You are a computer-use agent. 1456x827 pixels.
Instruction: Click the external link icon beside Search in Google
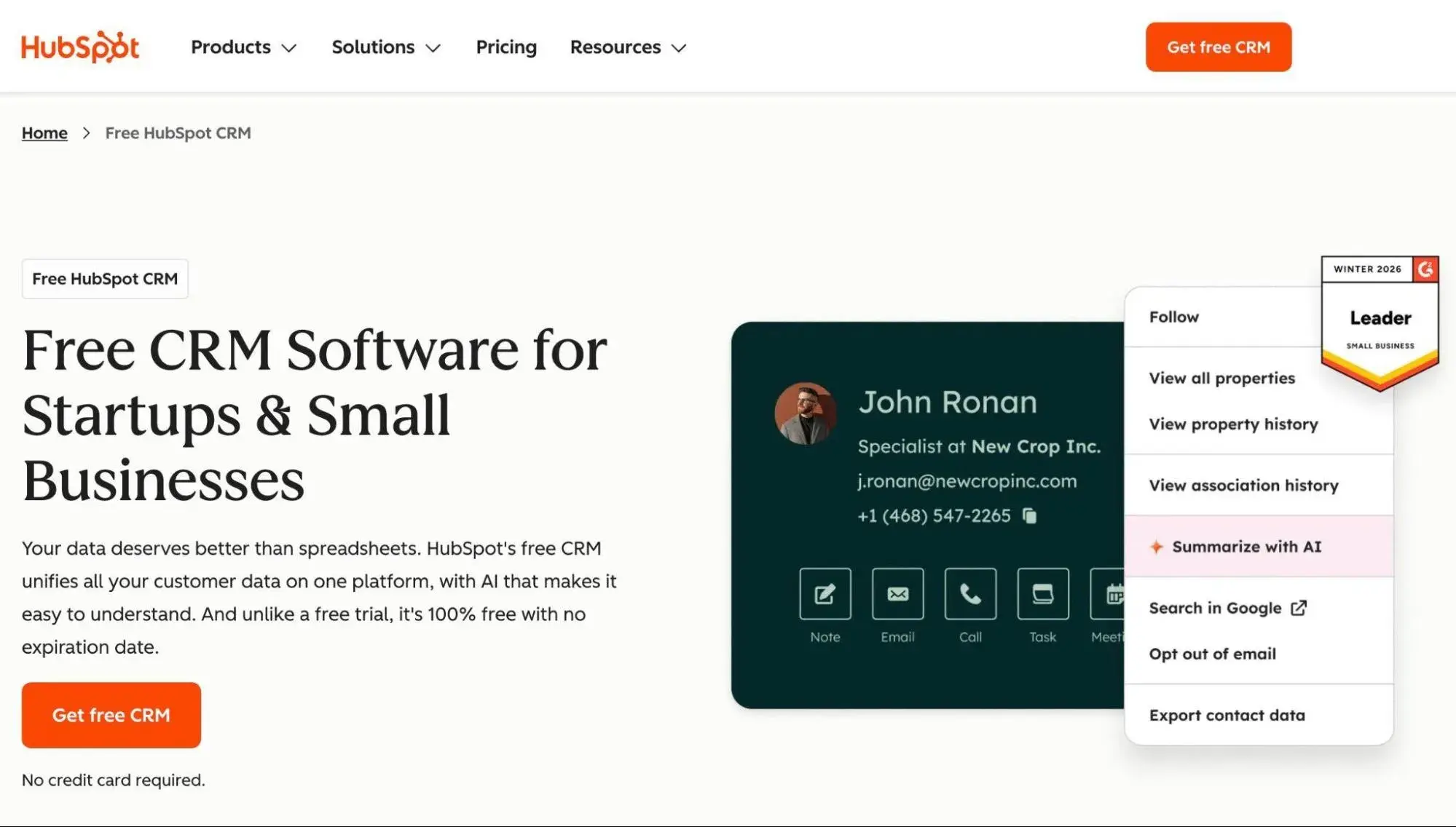coord(1299,607)
